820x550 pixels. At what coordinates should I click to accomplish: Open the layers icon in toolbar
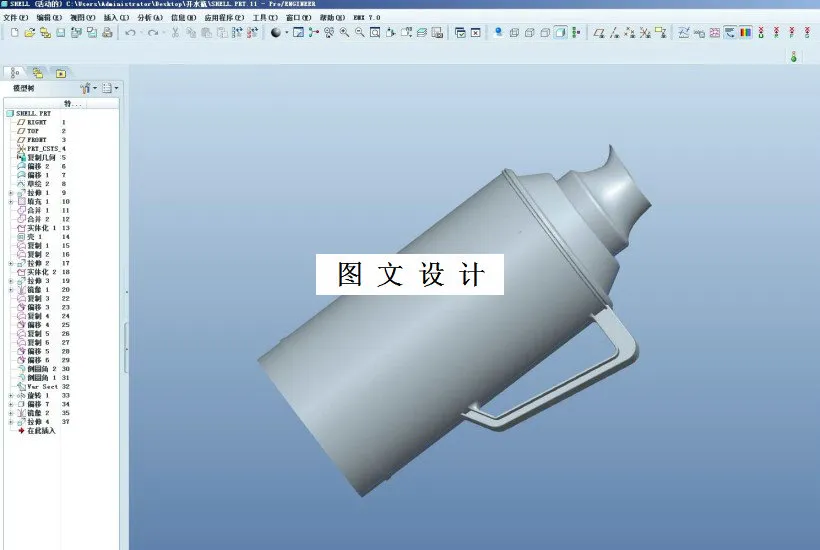pos(422,32)
